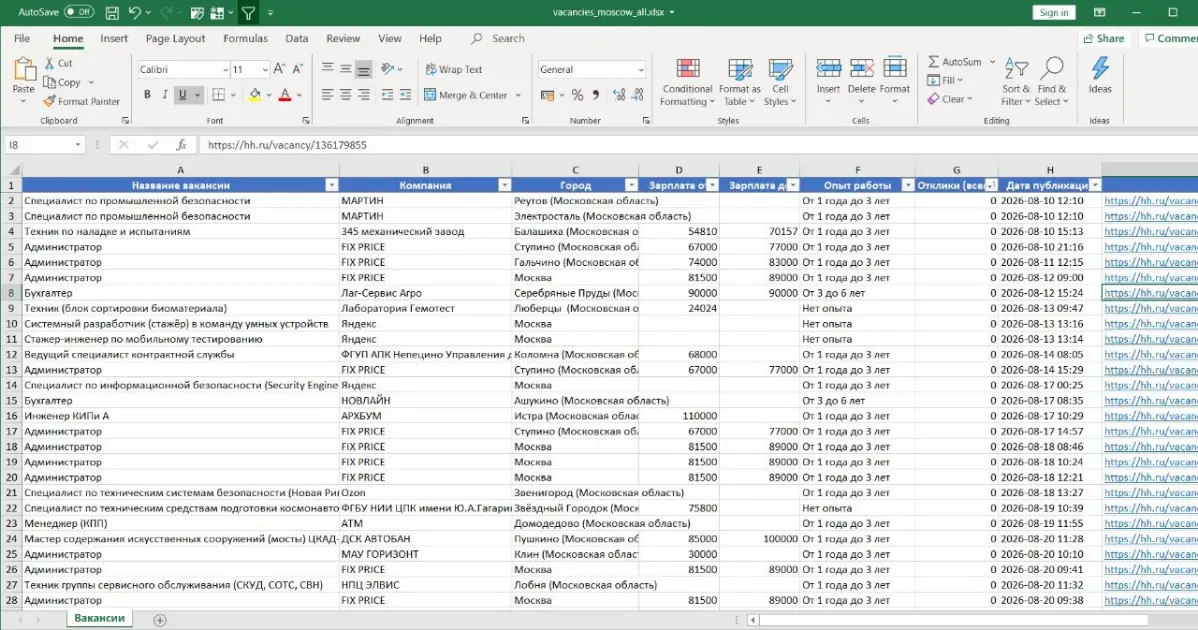Switch to the Insert tab
Screen dimensions: 1198x630
tap(114, 38)
